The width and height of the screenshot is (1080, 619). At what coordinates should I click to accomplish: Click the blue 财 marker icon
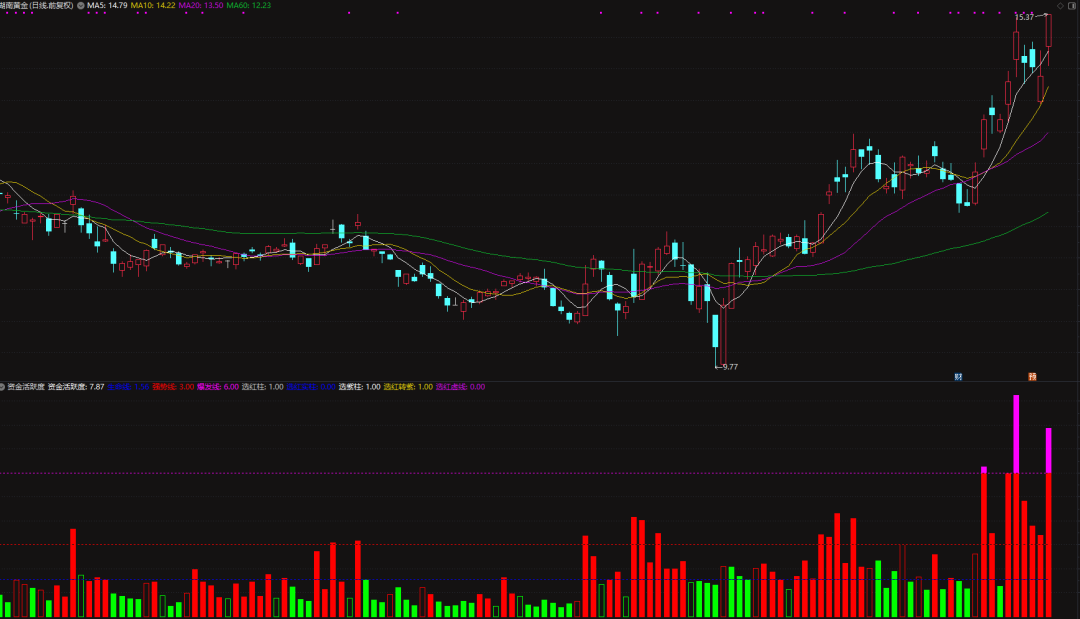tap(958, 377)
